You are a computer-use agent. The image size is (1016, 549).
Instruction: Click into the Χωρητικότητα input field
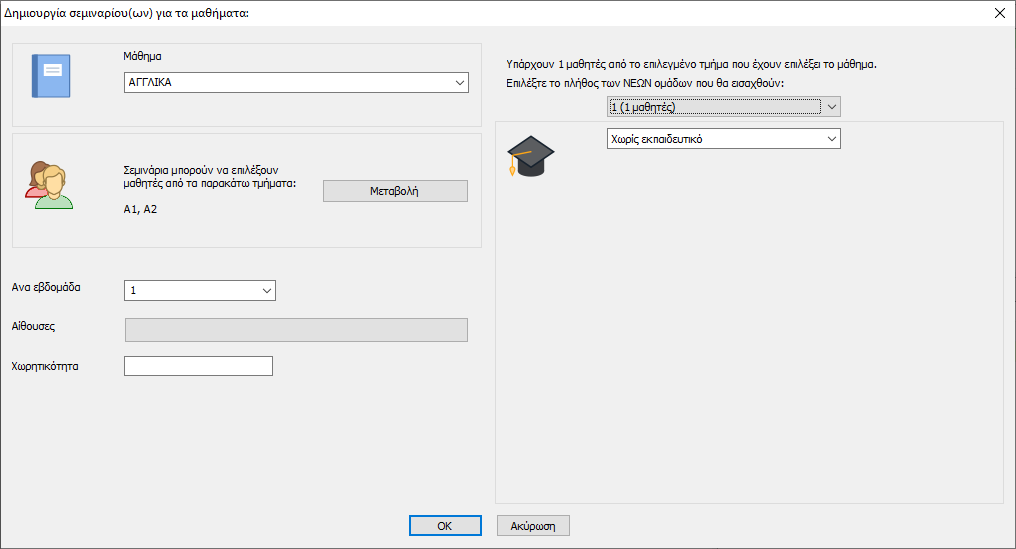coord(198,367)
